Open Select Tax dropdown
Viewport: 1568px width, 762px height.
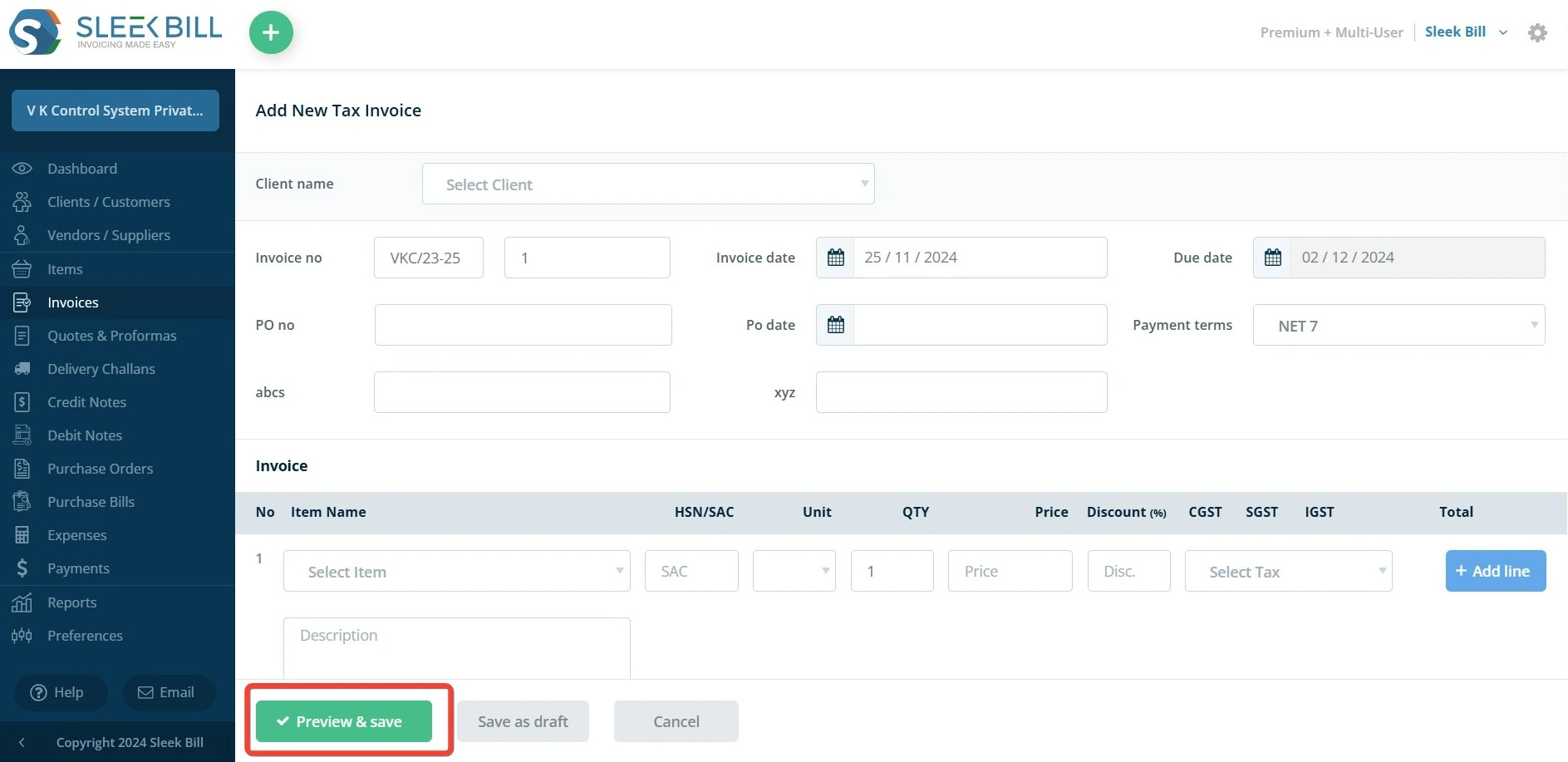(x=1289, y=571)
